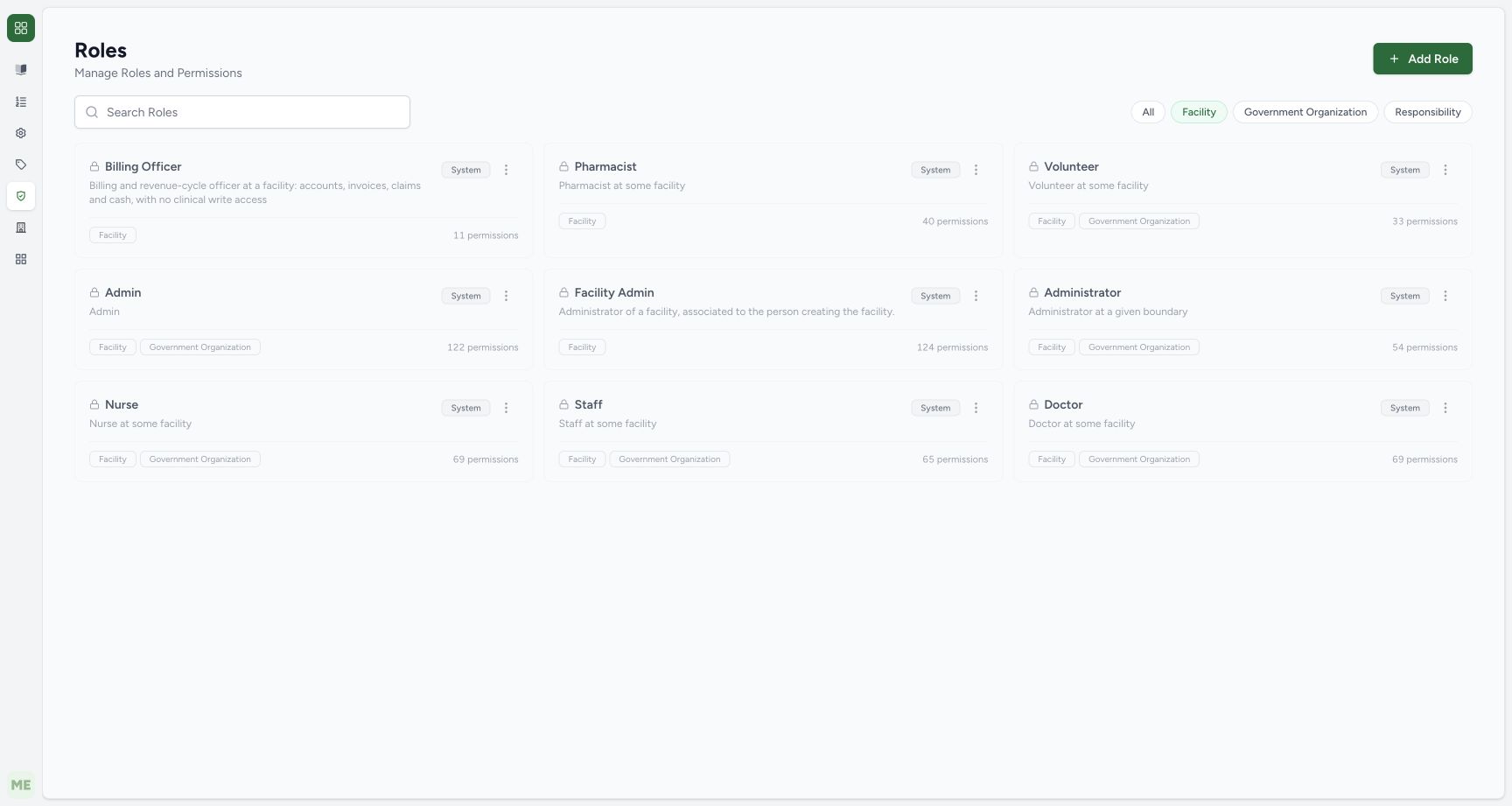
Task: Click the search magnifier icon
Action: tap(92, 112)
